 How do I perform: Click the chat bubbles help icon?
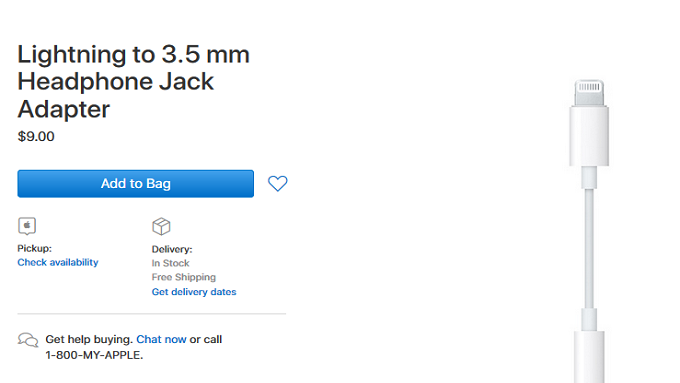coord(28,340)
